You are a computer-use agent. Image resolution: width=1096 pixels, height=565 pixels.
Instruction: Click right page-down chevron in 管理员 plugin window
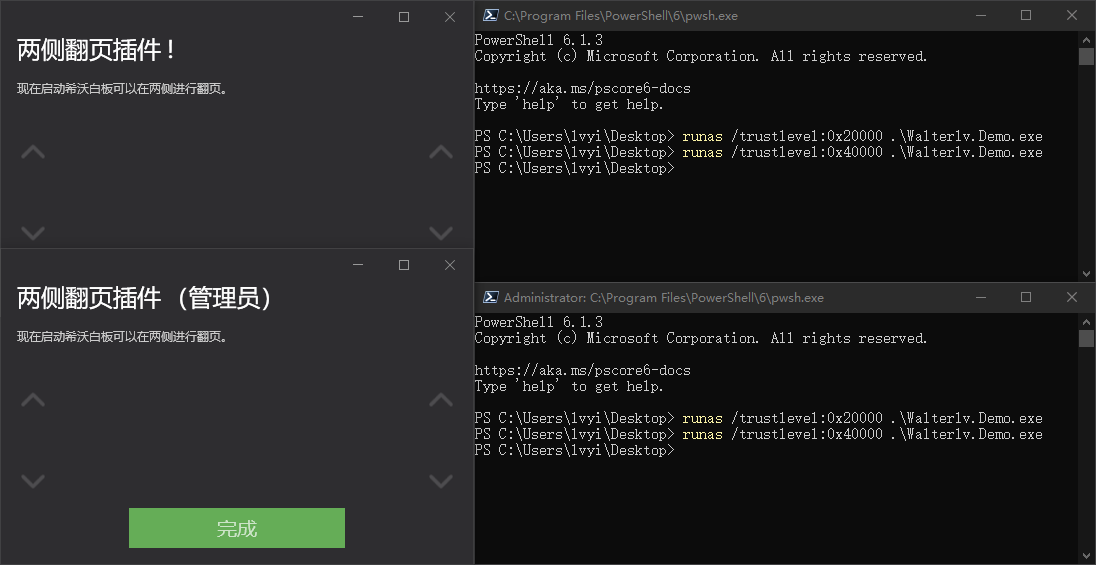(x=441, y=481)
